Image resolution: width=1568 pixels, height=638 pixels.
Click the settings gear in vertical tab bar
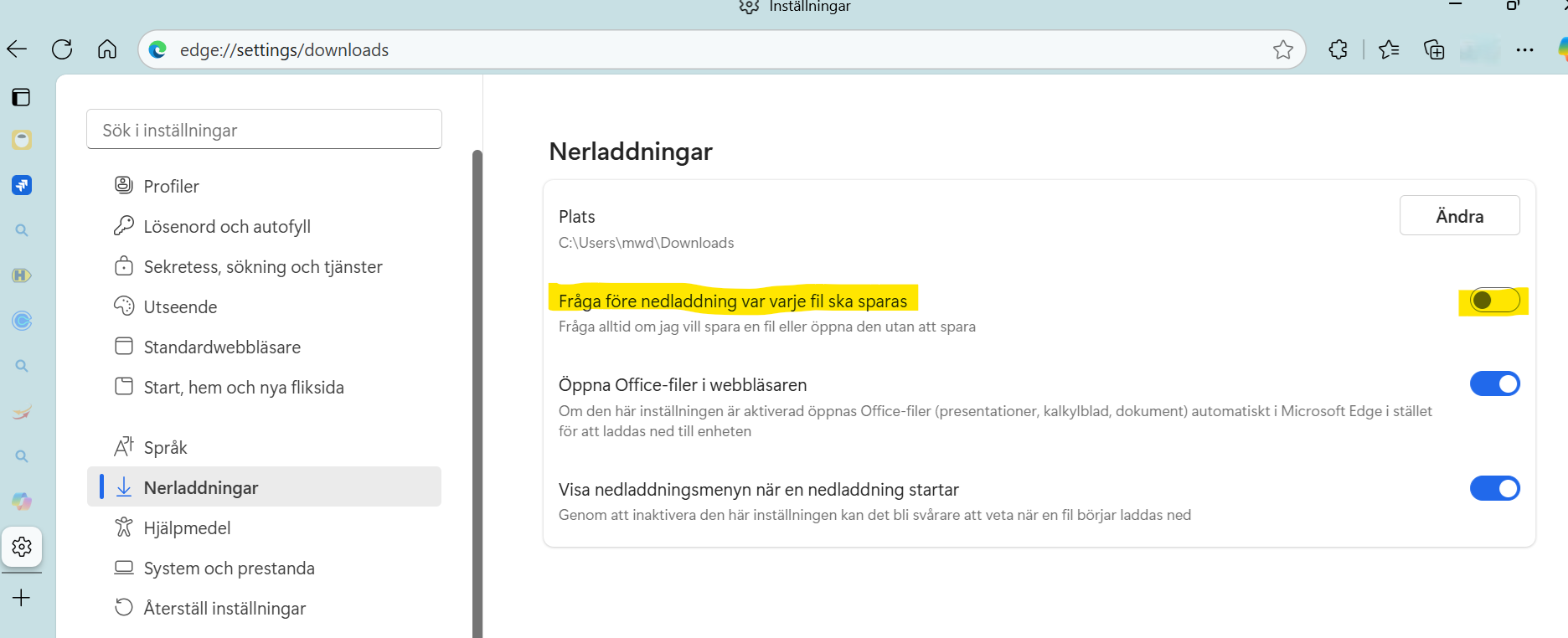22,547
